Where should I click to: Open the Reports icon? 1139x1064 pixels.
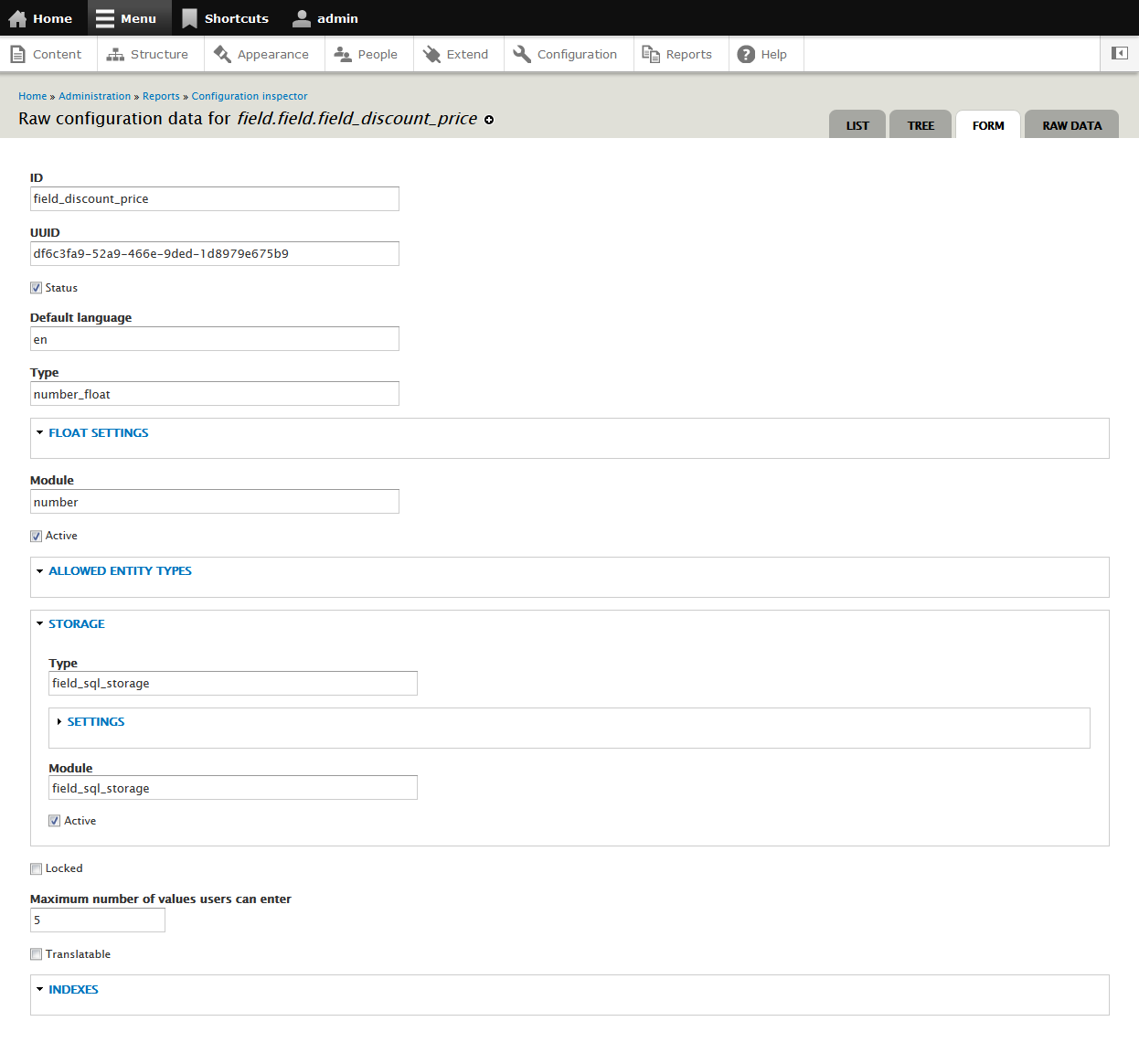(651, 54)
